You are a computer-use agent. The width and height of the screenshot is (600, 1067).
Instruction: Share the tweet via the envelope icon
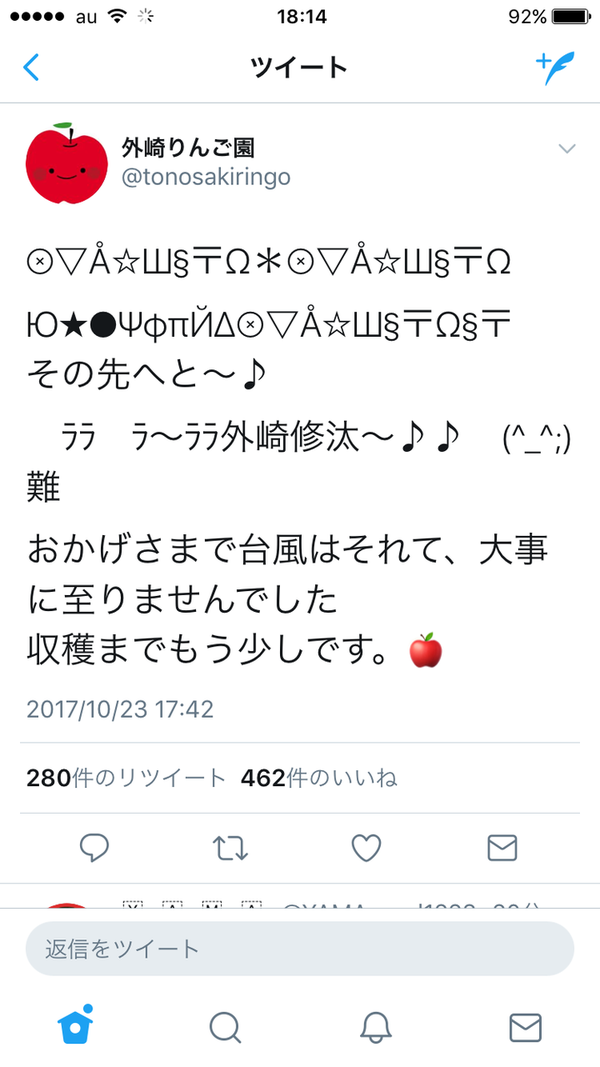[x=503, y=848]
